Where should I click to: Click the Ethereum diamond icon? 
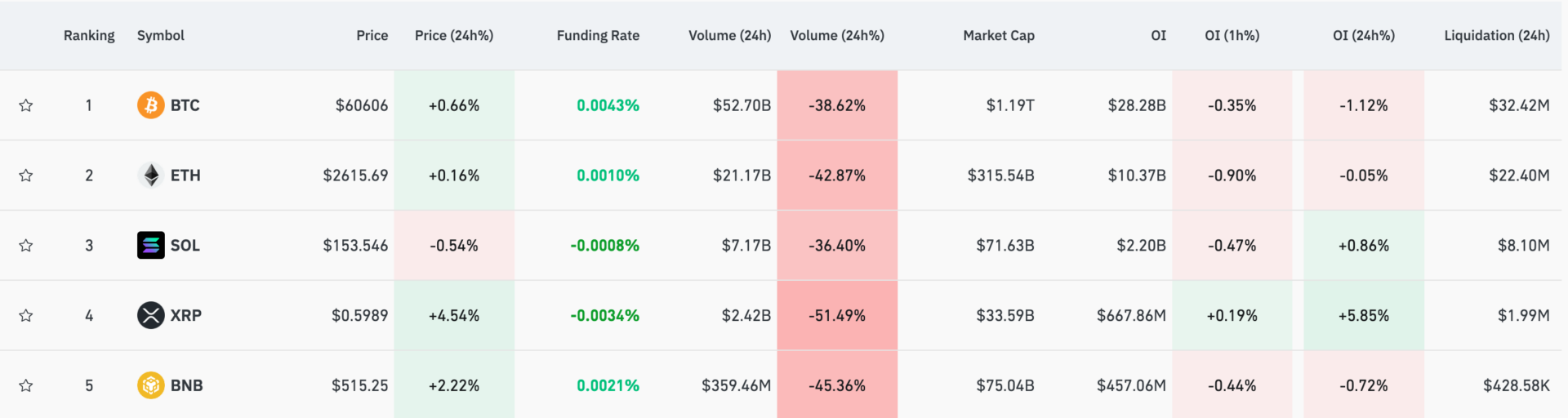tap(150, 176)
